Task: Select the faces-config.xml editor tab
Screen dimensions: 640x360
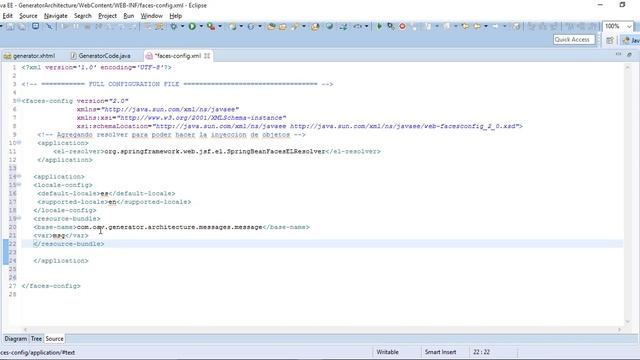Action: click(177, 56)
